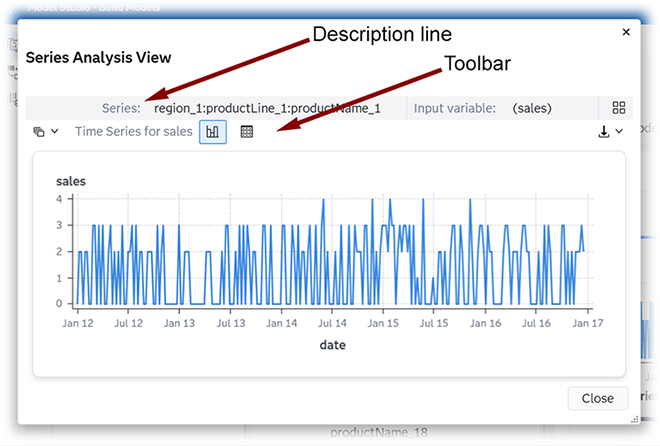This screenshot has width=660, height=446.
Task: Click the 'Jan 17' tick label on the x-axis
Action: (587, 323)
